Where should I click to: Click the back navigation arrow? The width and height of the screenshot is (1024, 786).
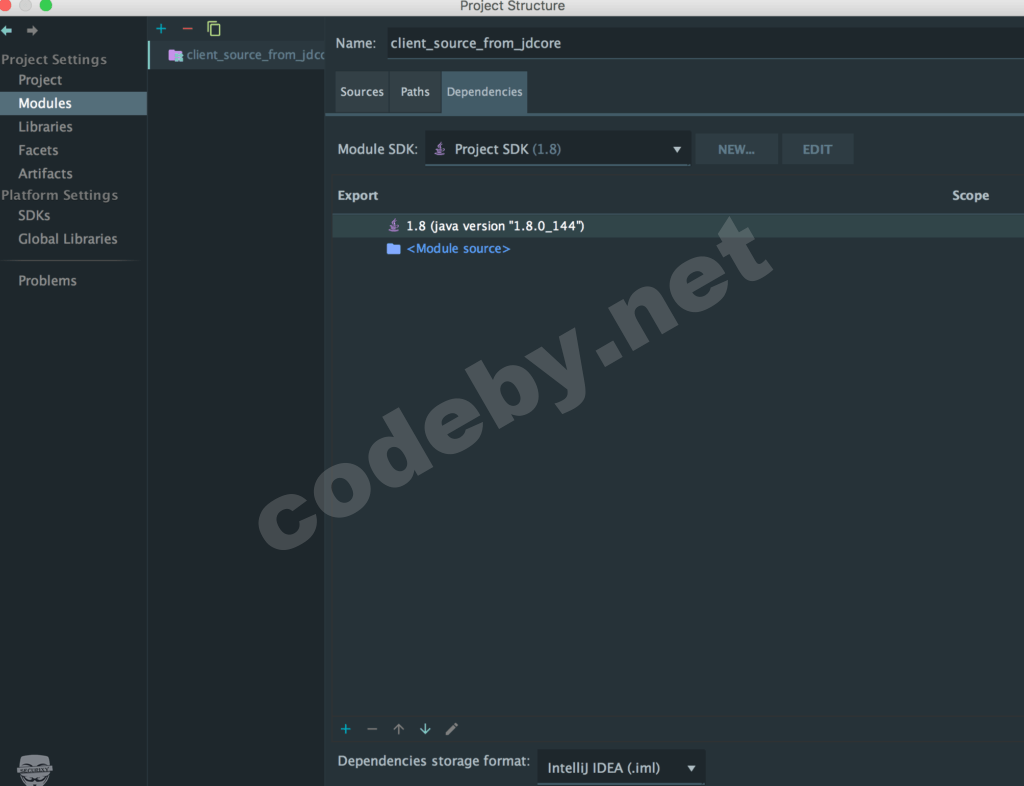[x=7, y=31]
